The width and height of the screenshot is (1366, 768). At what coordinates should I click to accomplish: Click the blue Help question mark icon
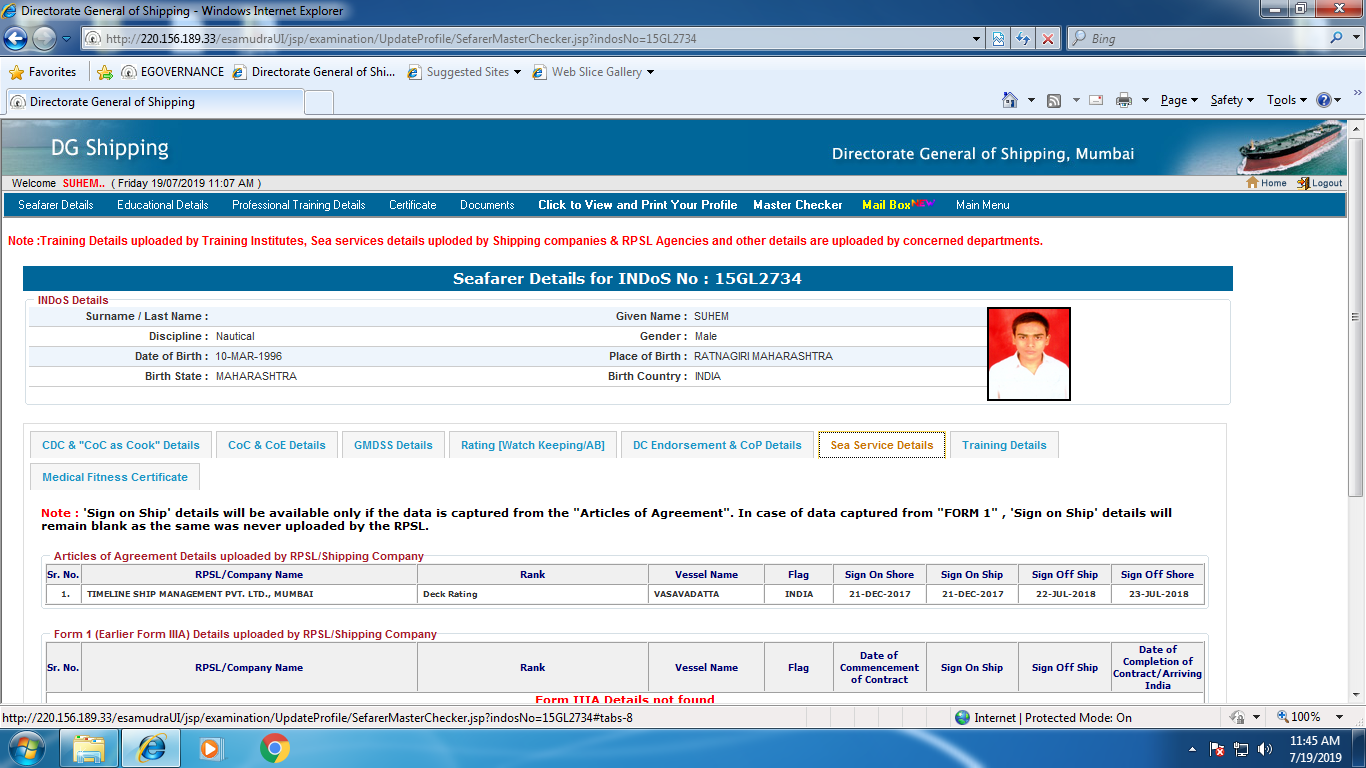[1323, 100]
